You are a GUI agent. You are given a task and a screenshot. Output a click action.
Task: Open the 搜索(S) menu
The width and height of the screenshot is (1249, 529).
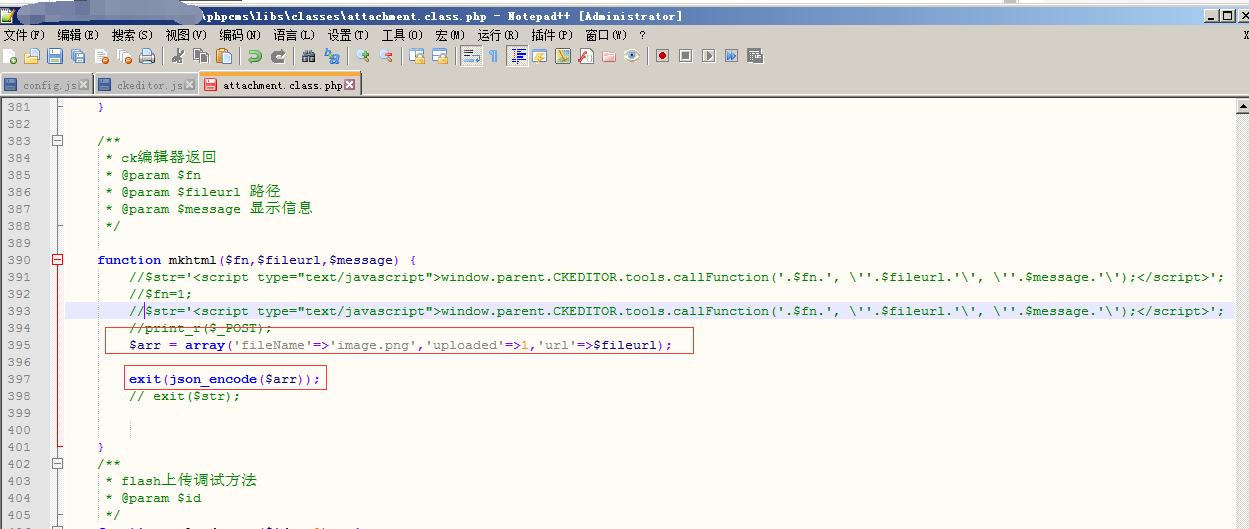[133, 35]
